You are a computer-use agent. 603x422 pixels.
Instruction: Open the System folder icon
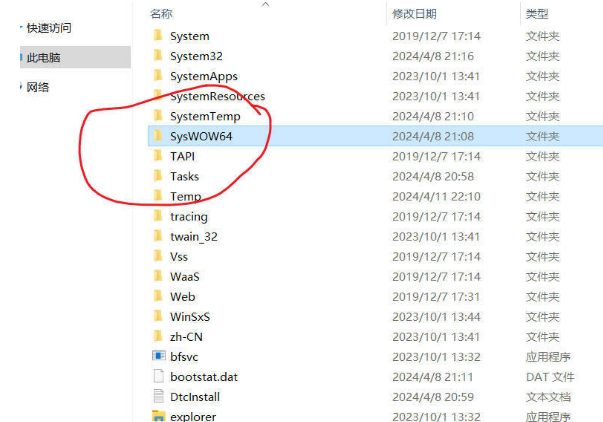pos(158,35)
